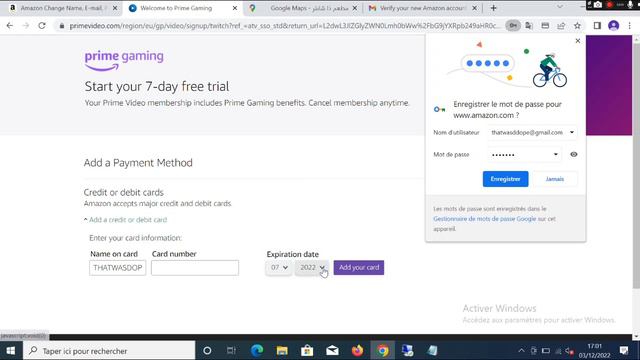Reload the current page

(42, 25)
